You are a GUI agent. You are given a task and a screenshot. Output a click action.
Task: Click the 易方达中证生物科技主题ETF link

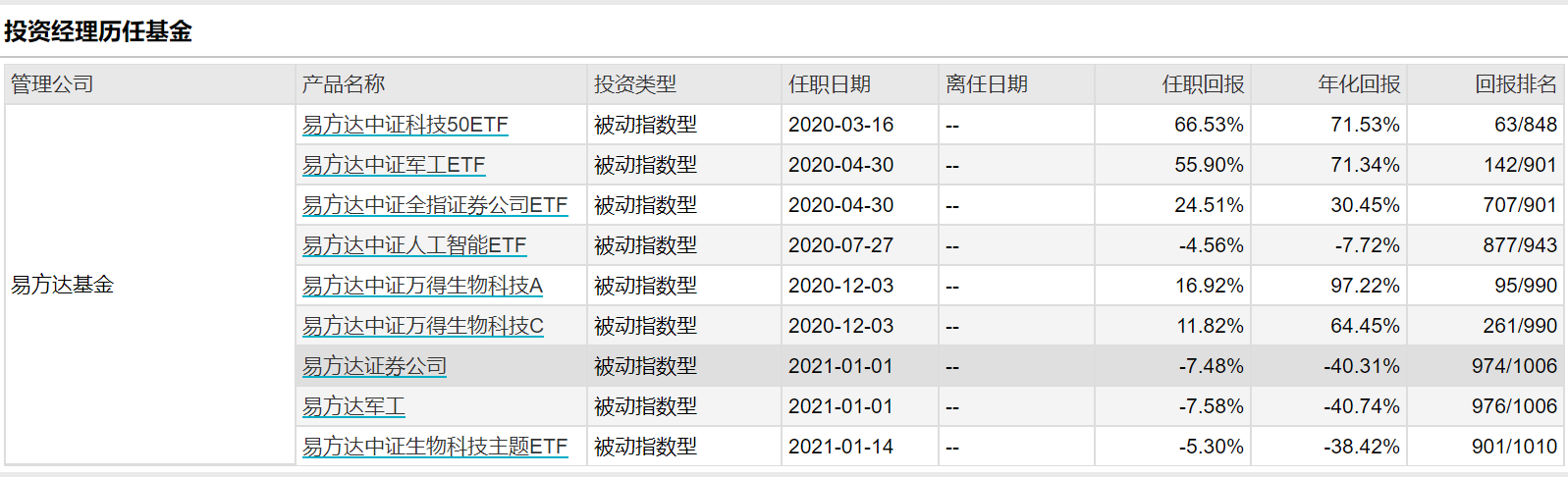coord(434,447)
